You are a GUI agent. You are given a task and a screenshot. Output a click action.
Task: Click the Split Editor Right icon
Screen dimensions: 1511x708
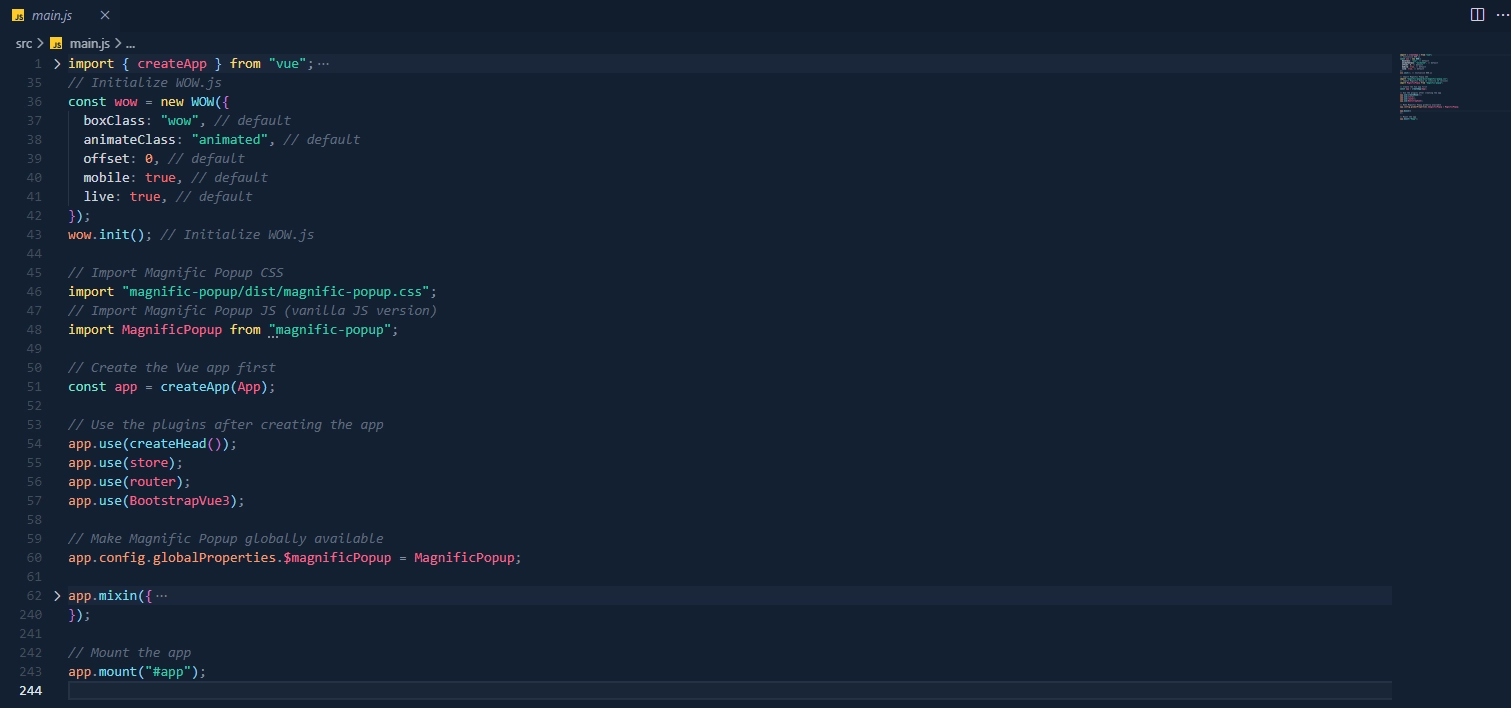(1477, 15)
